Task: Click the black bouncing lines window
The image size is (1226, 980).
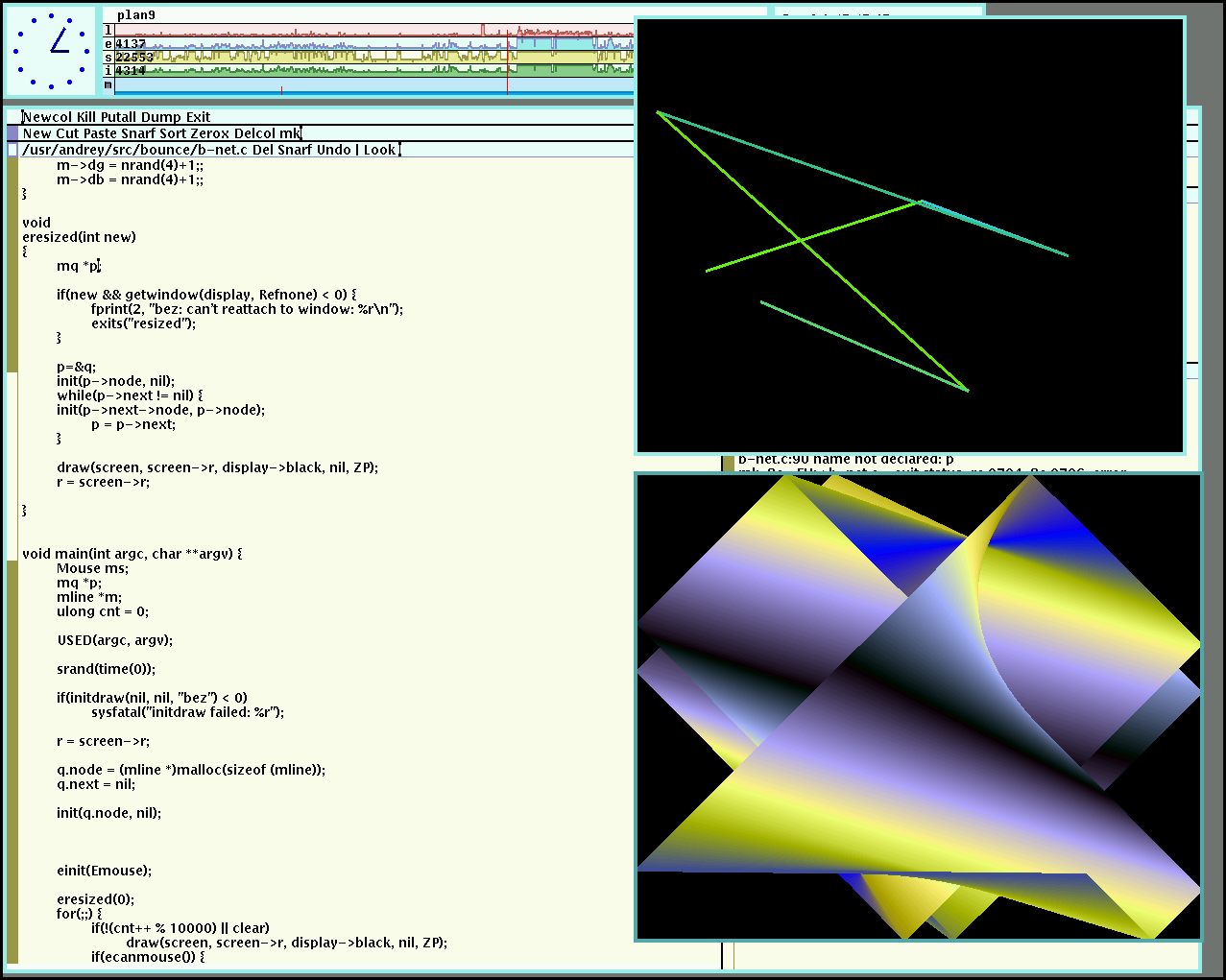Action: tap(909, 234)
